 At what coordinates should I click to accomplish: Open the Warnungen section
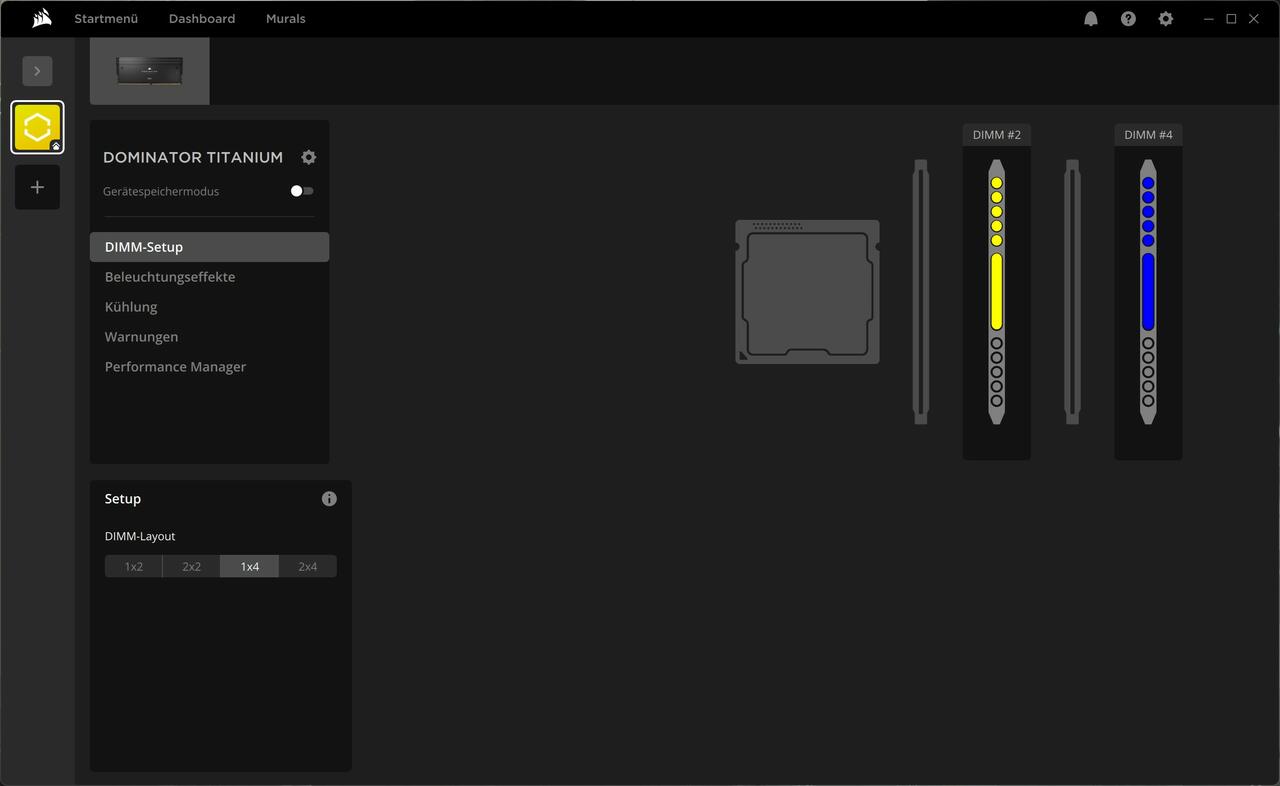pos(141,337)
